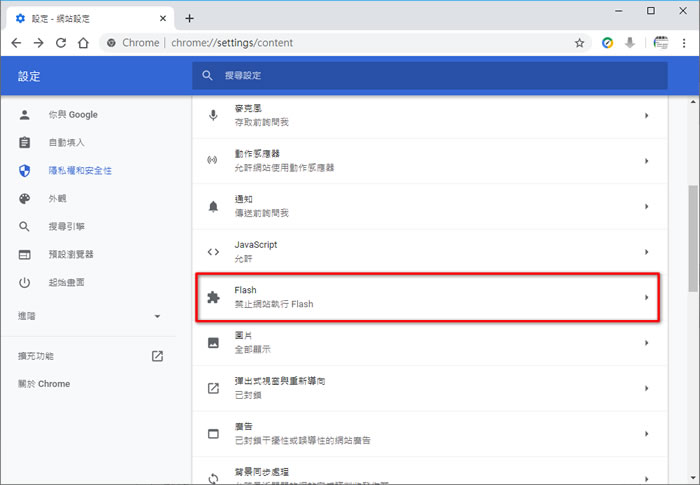Open the JavaScript setting
Image resolution: width=700 pixels, height=485 pixels.
tap(430, 252)
